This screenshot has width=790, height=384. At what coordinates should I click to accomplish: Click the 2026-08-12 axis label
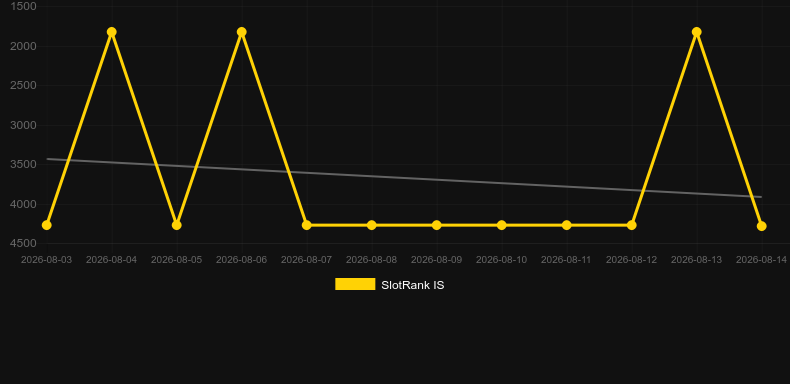(631, 260)
